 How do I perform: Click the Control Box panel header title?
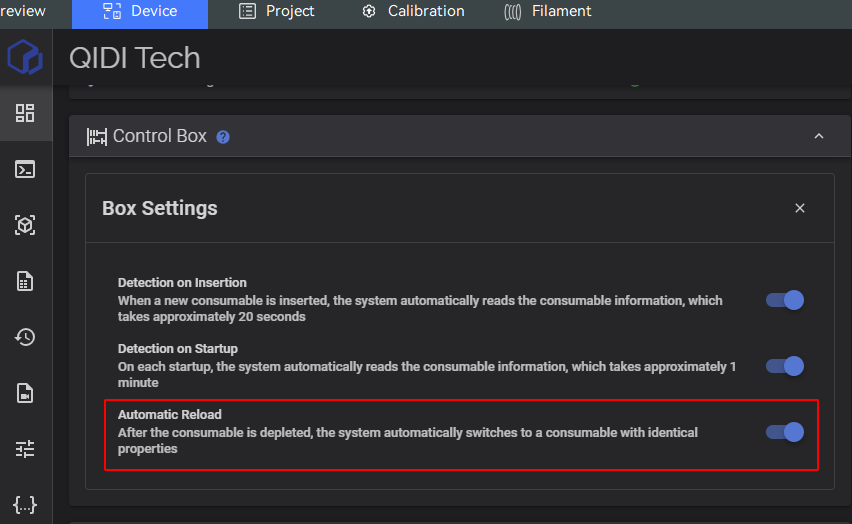(160, 136)
